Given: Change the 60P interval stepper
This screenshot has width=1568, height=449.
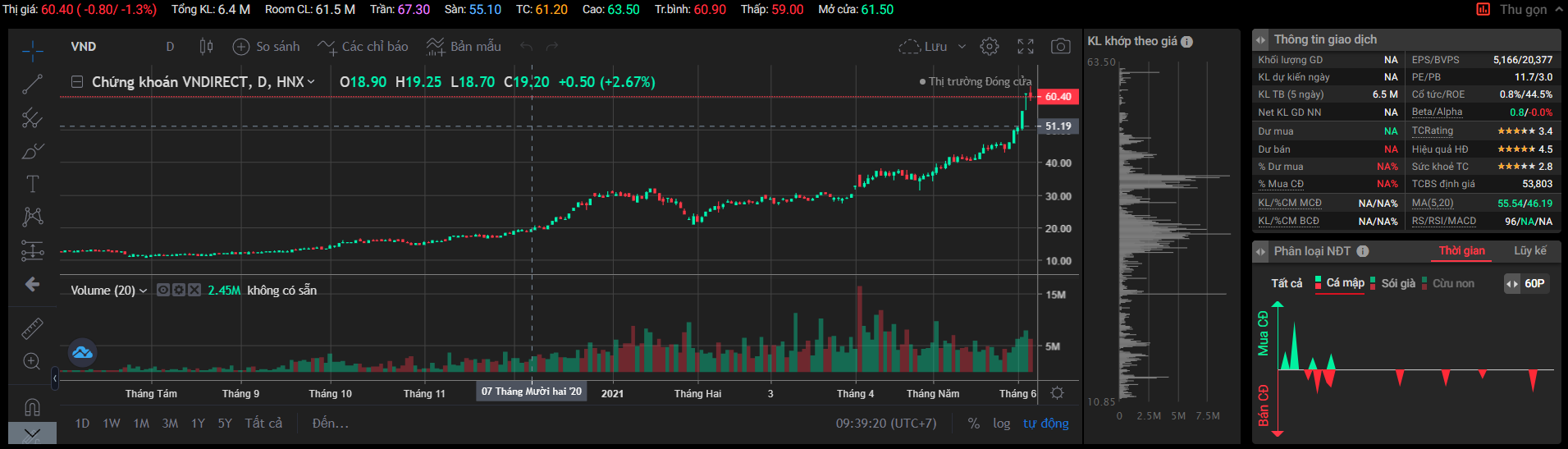Looking at the screenshot, I should coord(1526,283).
